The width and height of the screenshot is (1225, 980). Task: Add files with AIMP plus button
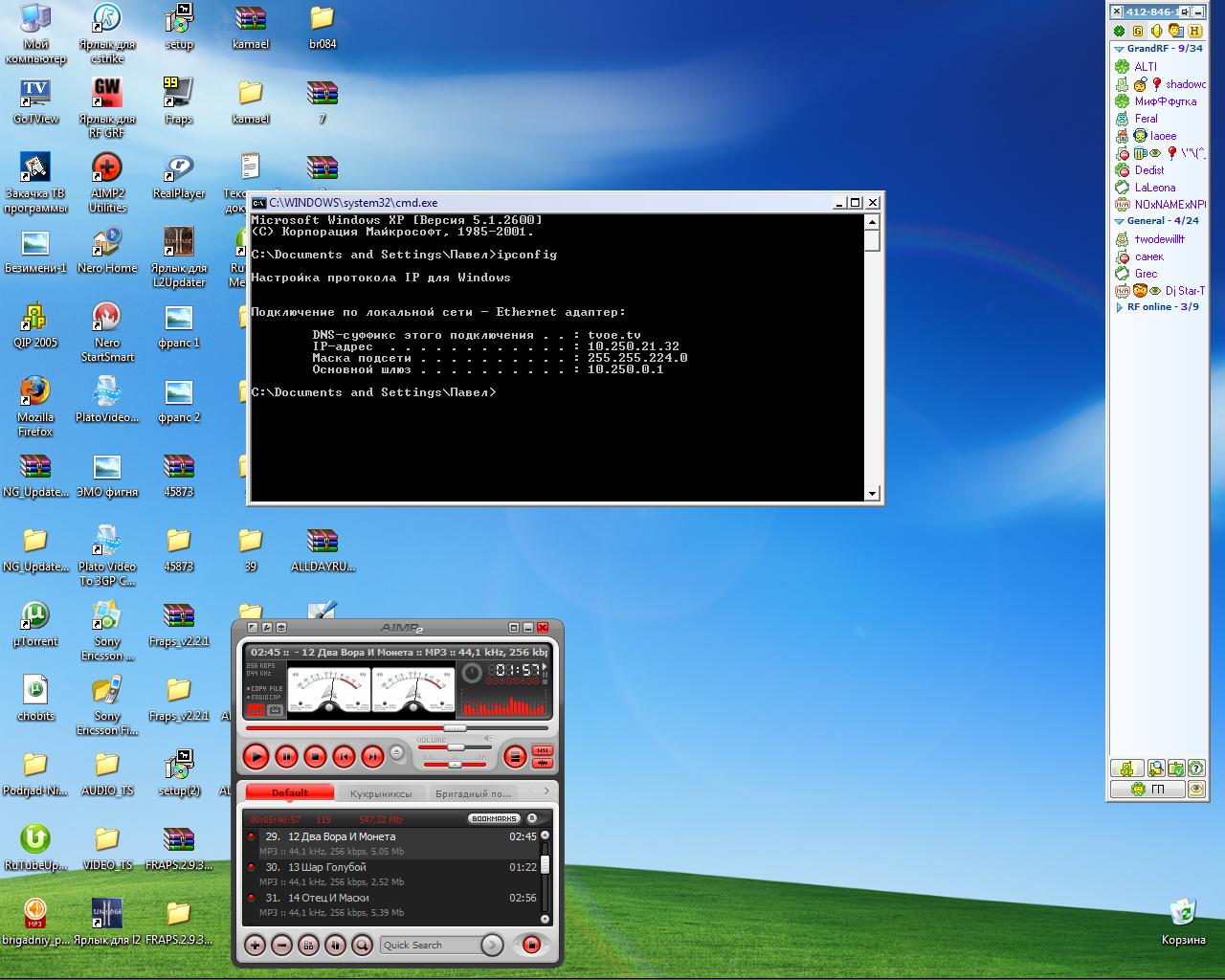[x=256, y=945]
